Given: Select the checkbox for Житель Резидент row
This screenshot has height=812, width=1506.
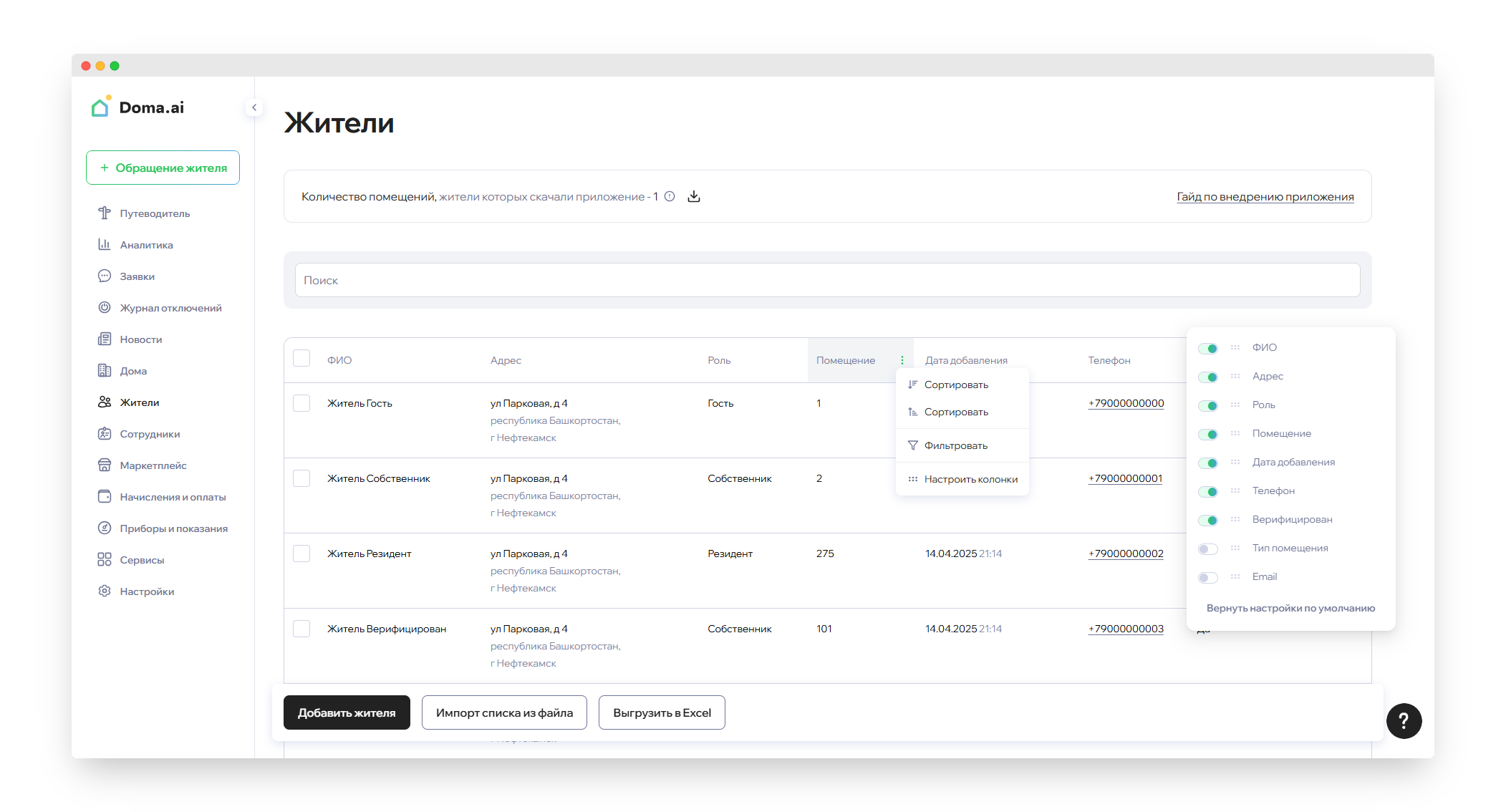Looking at the screenshot, I should 301,554.
